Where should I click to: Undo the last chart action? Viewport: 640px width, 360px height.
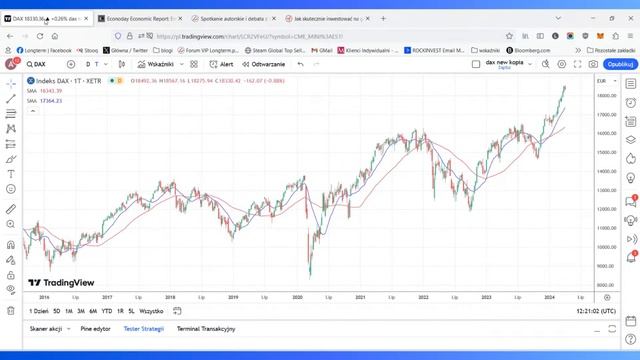pos(300,64)
